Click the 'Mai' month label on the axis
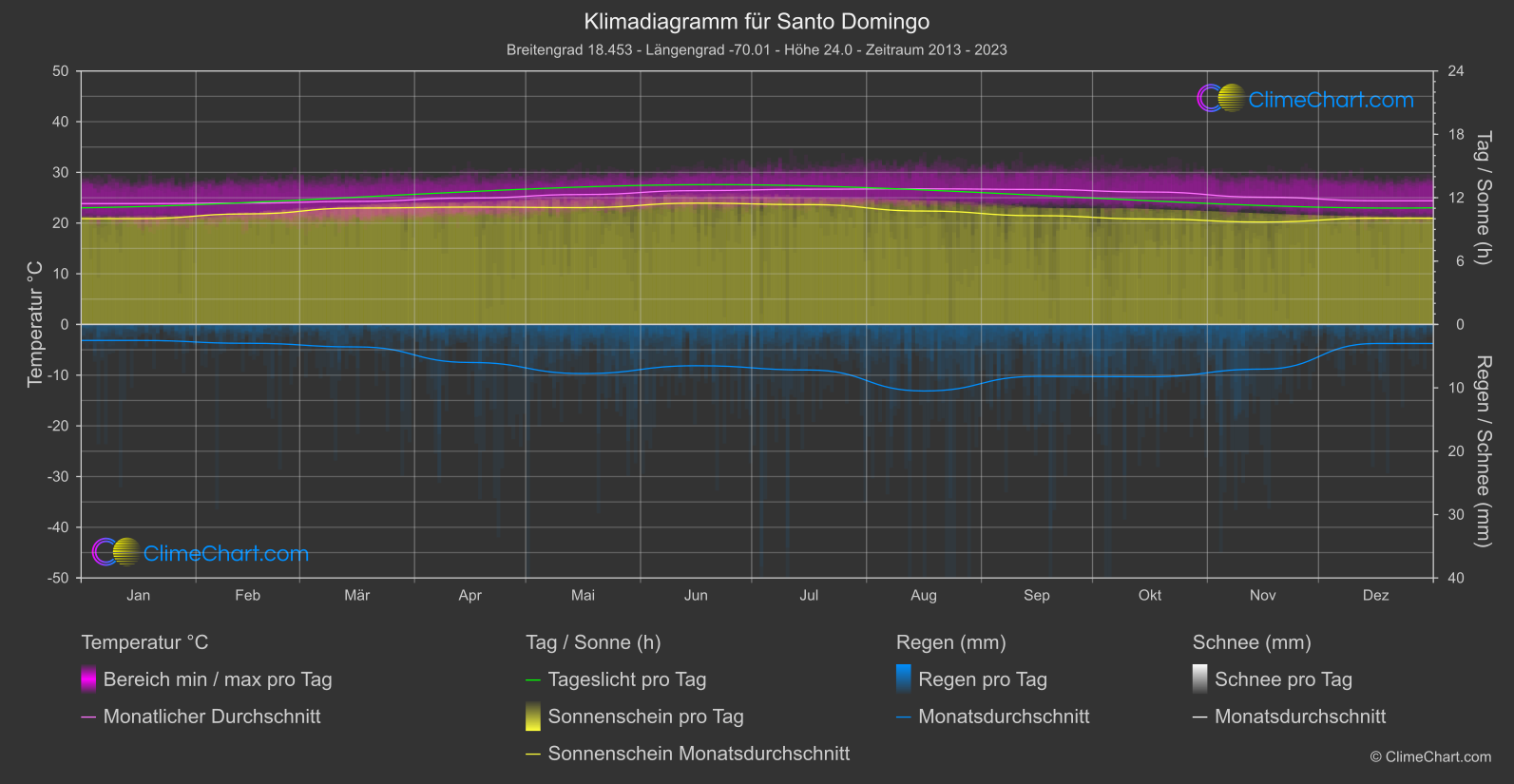 583,595
